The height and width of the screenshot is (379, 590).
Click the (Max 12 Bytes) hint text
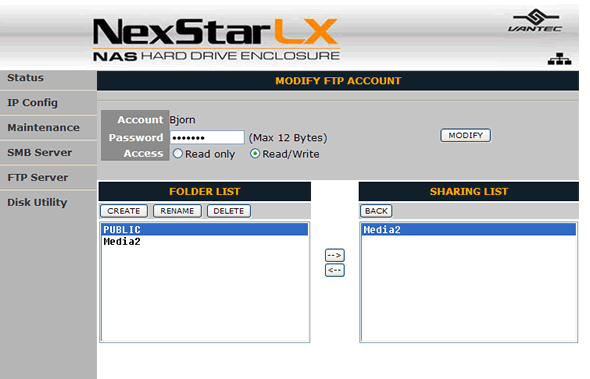(x=288, y=138)
